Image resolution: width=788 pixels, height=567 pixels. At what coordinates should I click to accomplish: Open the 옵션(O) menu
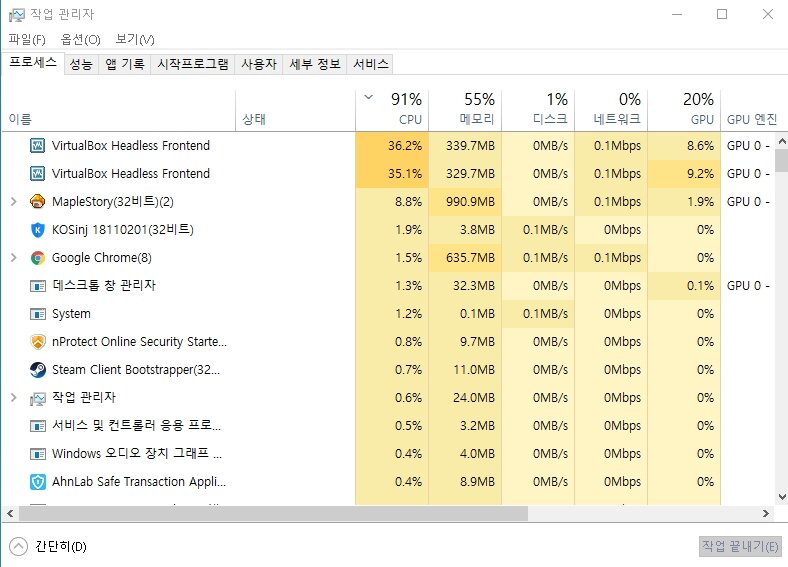(x=80, y=39)
